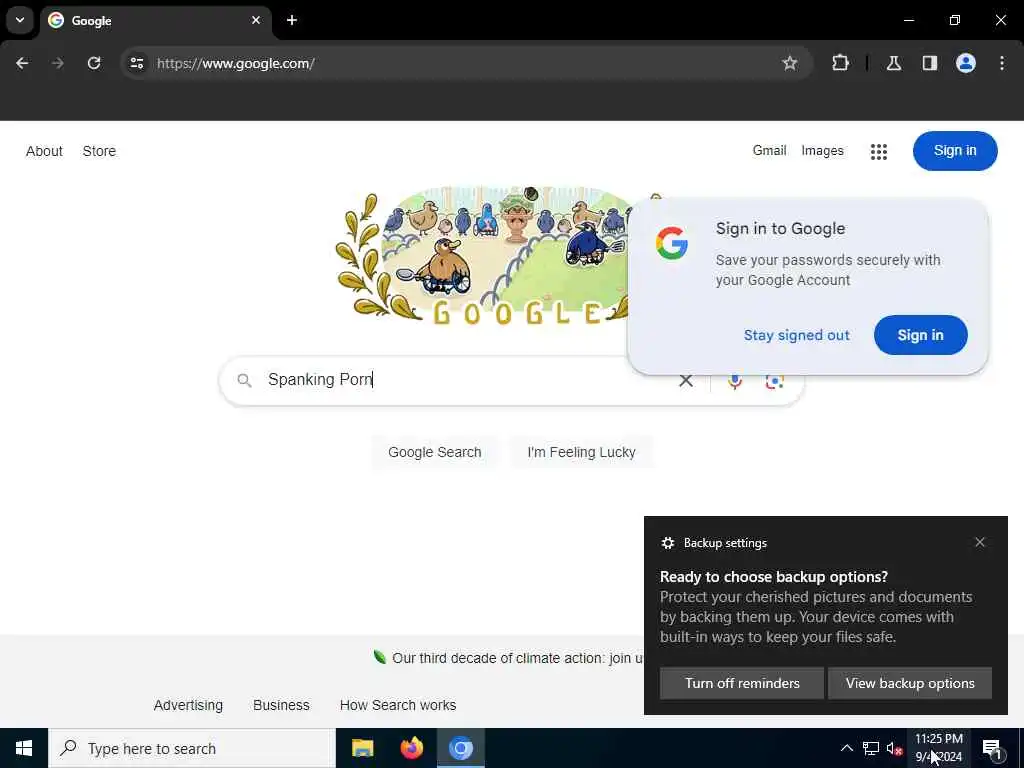The height and width of the screenshot is (768, 1024).
Task: Open the Action Center notification icon
Action: click(991, 748)
